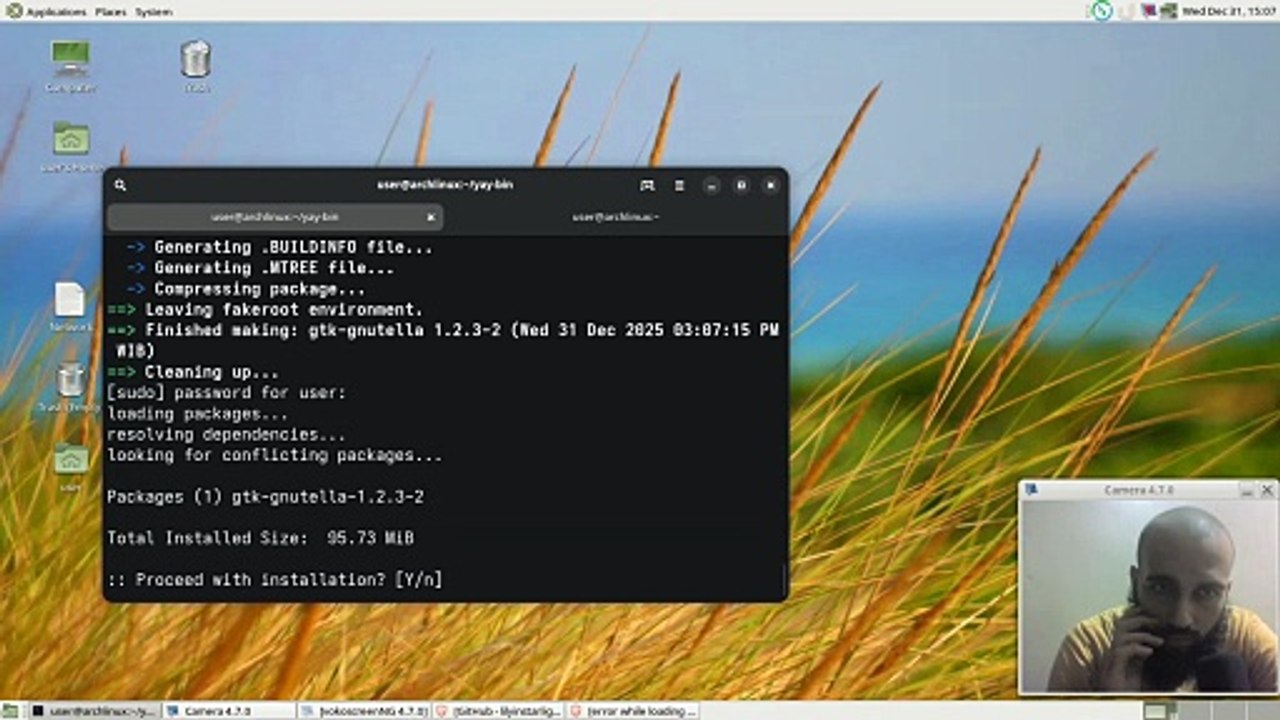
Task: Click the 'Proceed with installation? [Y/n]' prompt line
Action: (274, 580)
